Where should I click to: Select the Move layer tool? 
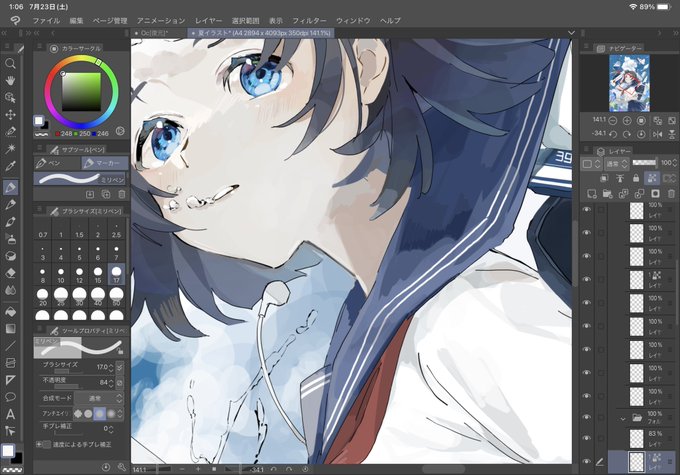coord(10,115)
